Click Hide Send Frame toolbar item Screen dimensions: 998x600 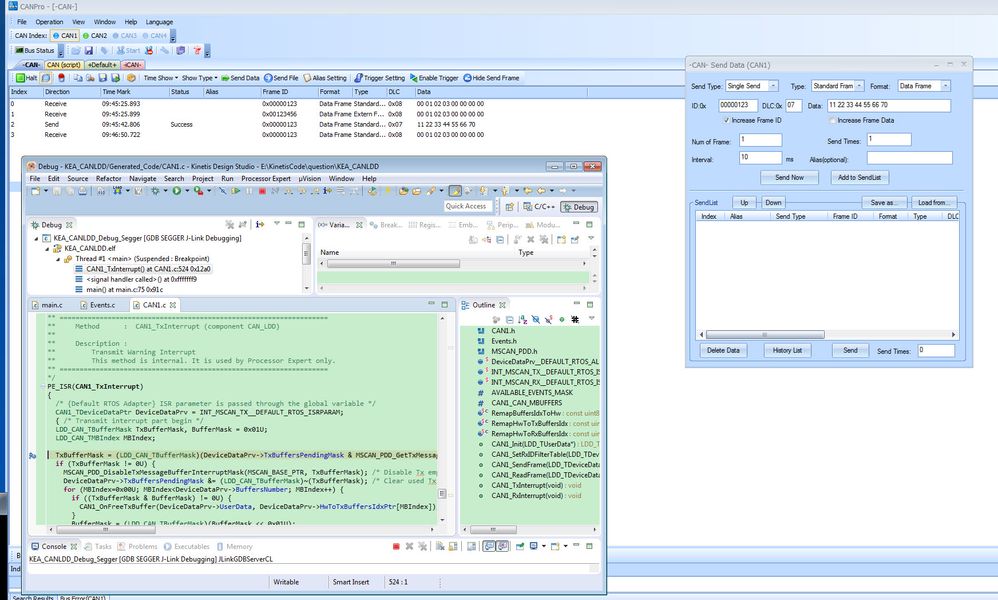click(x=491, y=78)
